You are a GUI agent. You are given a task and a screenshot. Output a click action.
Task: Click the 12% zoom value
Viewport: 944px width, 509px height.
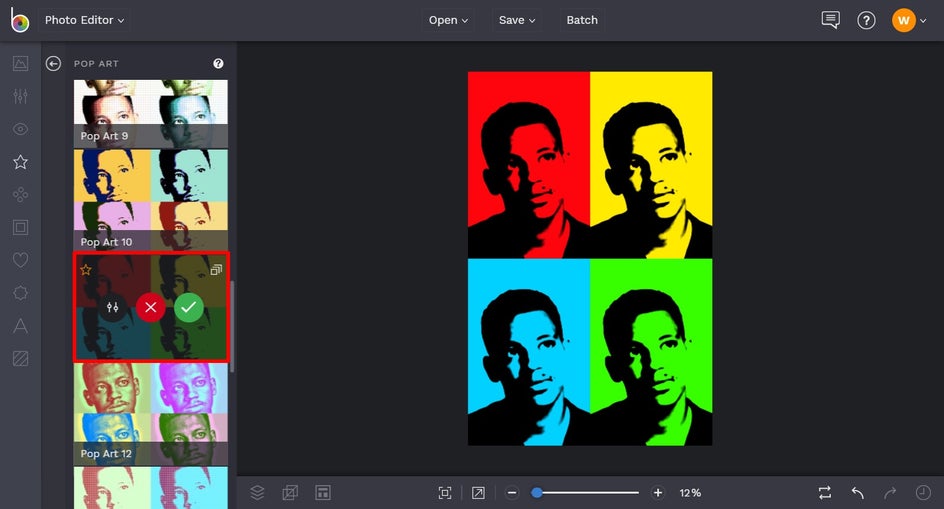[690, 493]
